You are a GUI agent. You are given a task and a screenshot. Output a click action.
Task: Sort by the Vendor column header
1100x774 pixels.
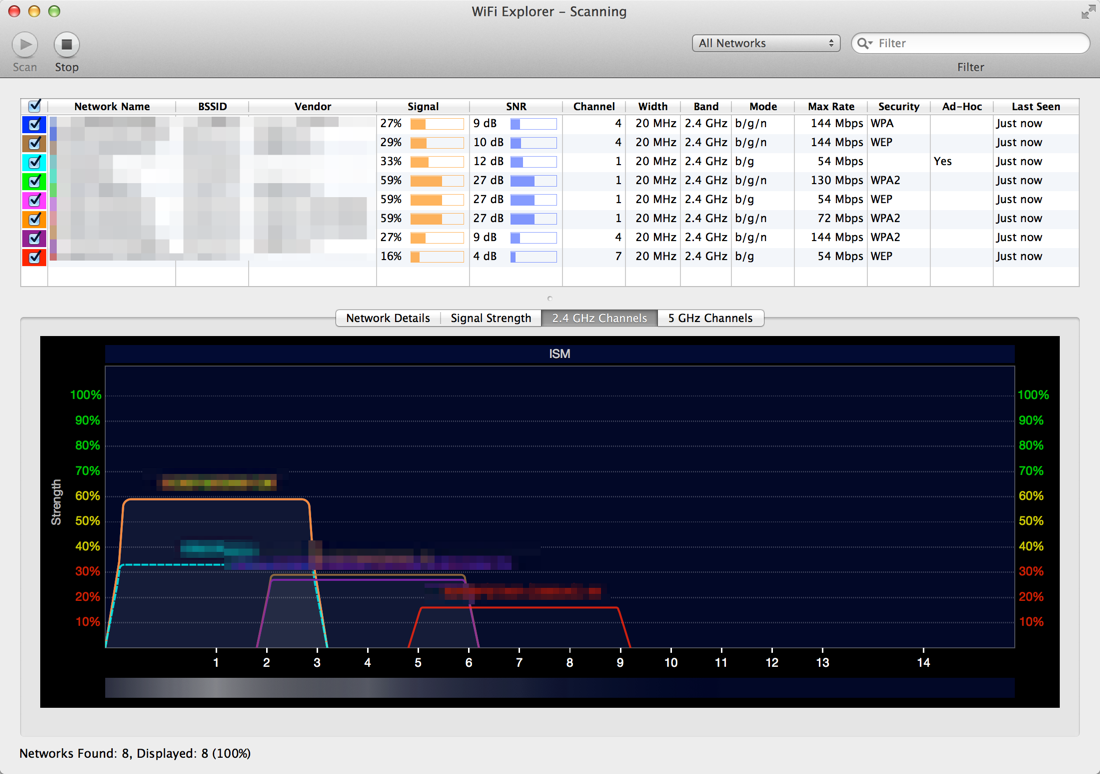pos(312,106)
